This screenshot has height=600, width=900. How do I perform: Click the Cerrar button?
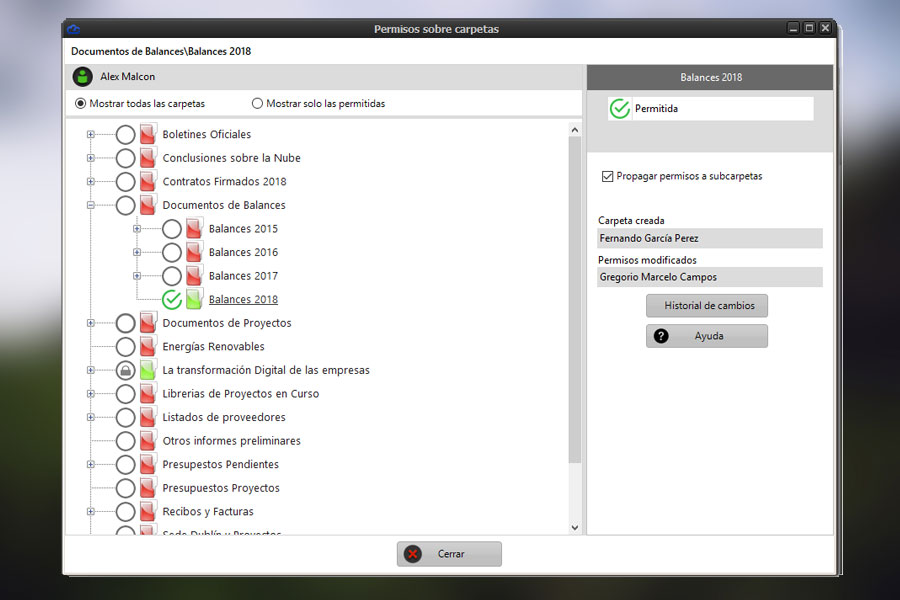coord(449,554)
